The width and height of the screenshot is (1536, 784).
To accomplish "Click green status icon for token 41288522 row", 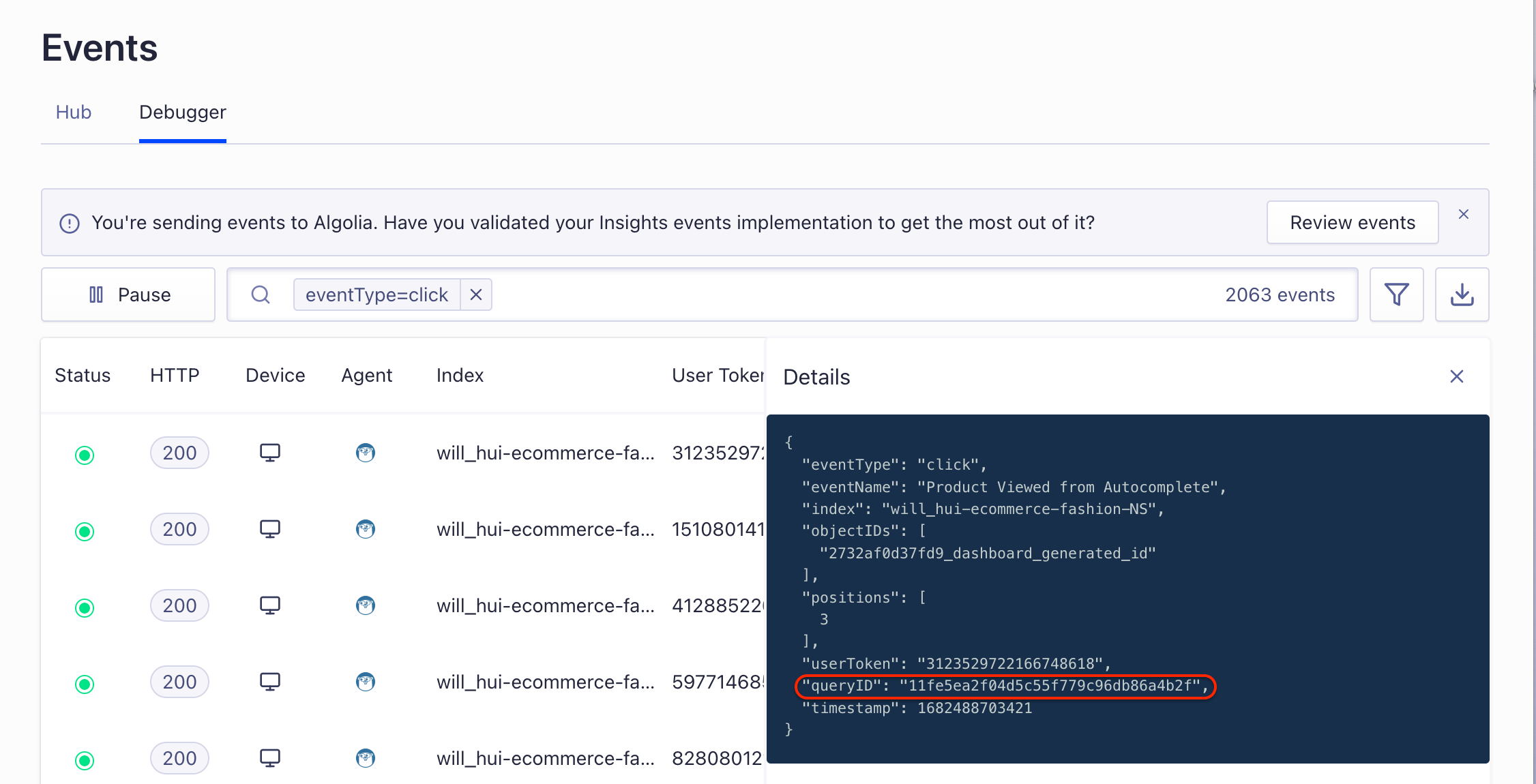I will [x=85, y=607].
